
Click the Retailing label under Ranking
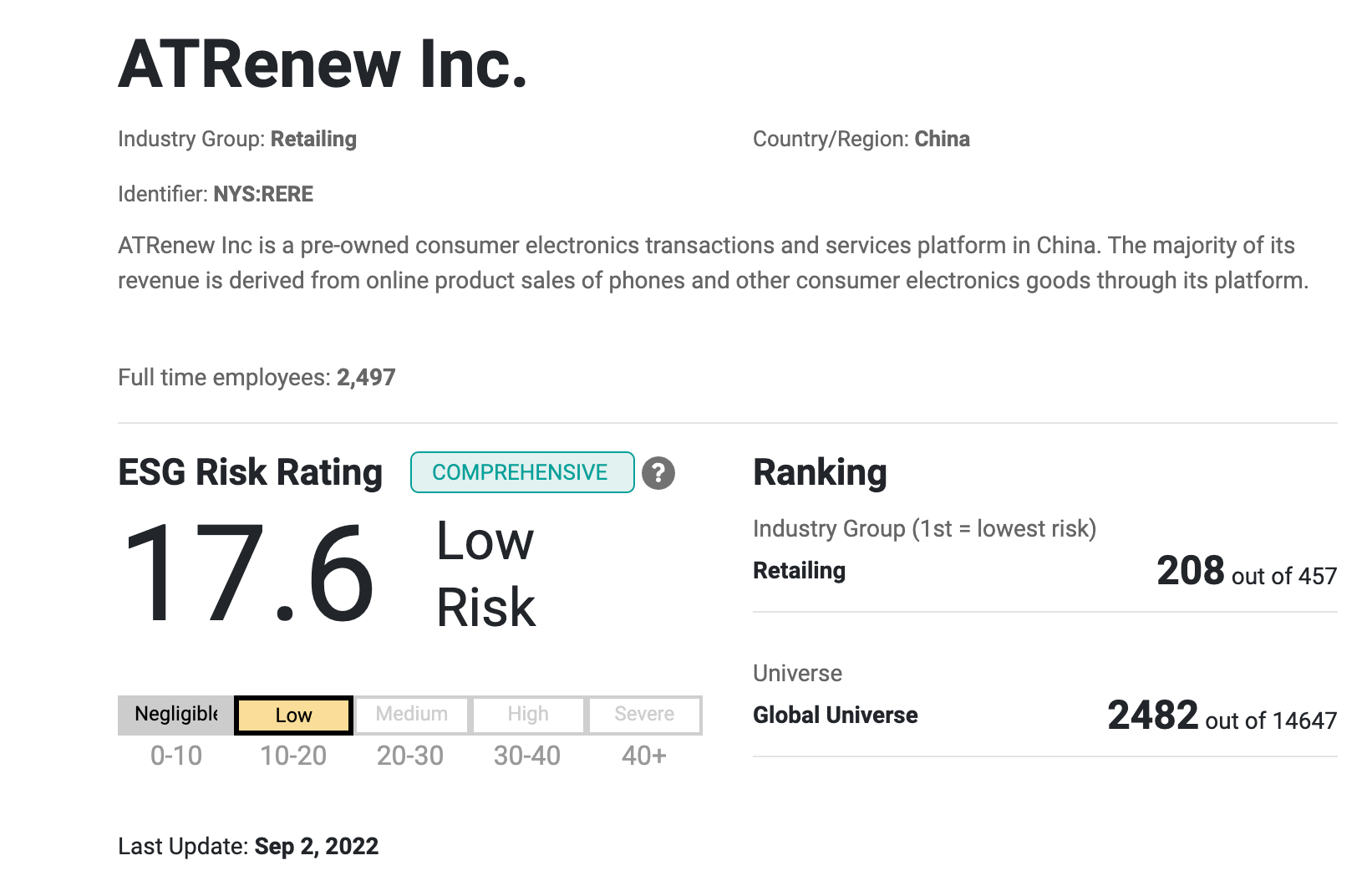pyautogui.click(x=799, y=571)
